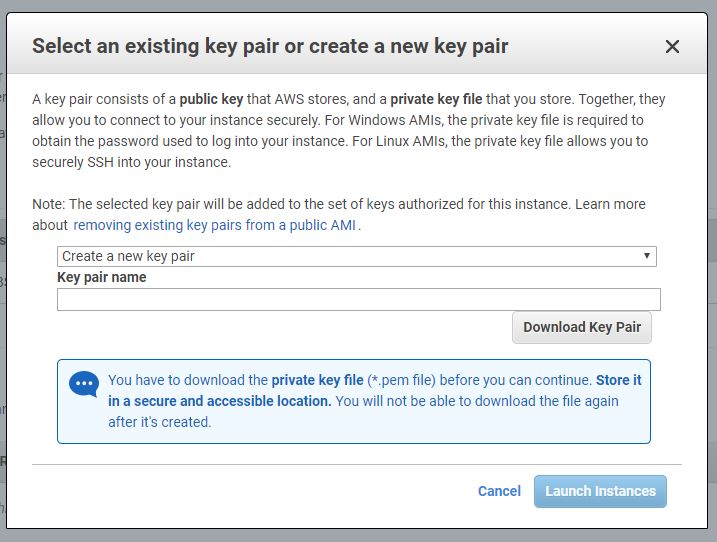Click the "Key pair name" field label
This screenshot has width=717, height=542.
pos(102,277)
